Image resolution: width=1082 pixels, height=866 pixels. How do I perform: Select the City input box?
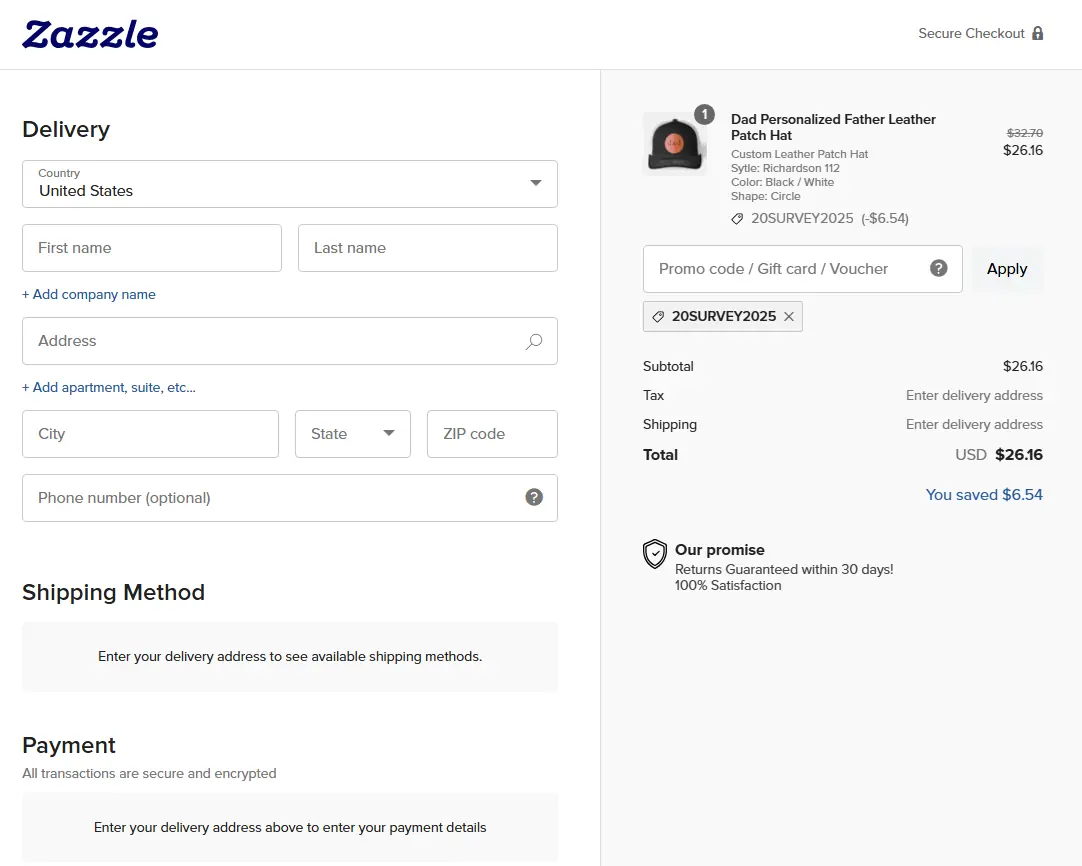pyautogui.click(x=150, y=434)
